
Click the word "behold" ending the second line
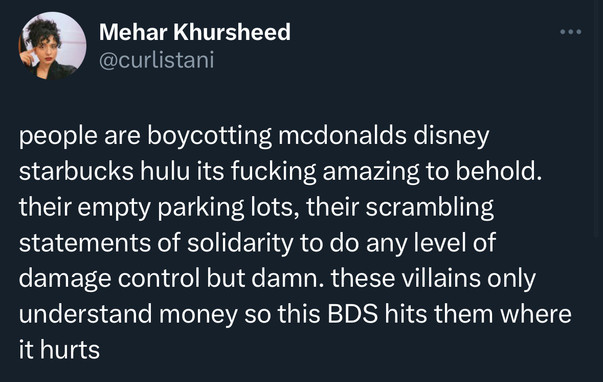pyautogui.click(x=499, y=171)
